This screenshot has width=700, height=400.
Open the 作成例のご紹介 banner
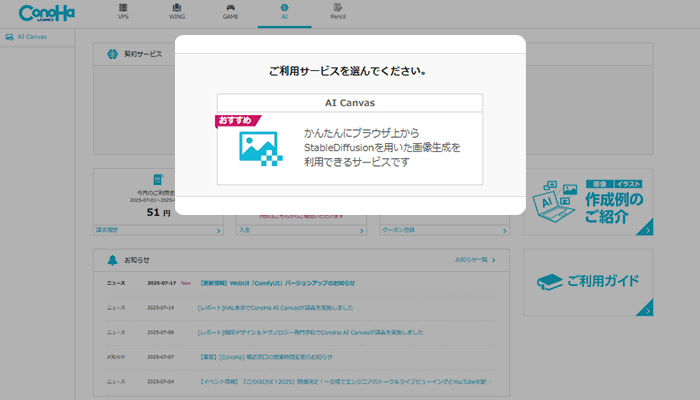tap(588, 202)
